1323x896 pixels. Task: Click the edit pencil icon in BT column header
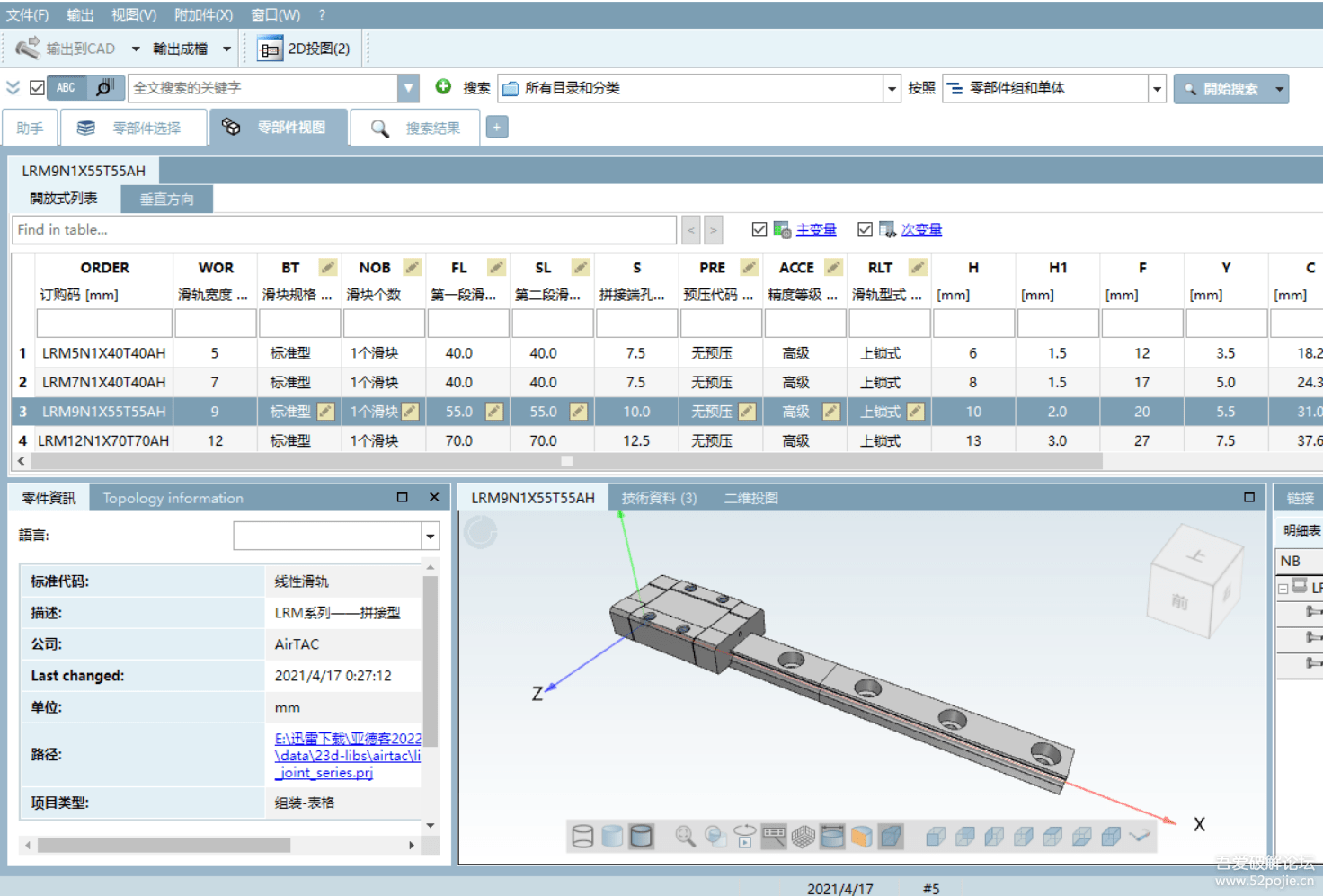[x=328, y=267]
